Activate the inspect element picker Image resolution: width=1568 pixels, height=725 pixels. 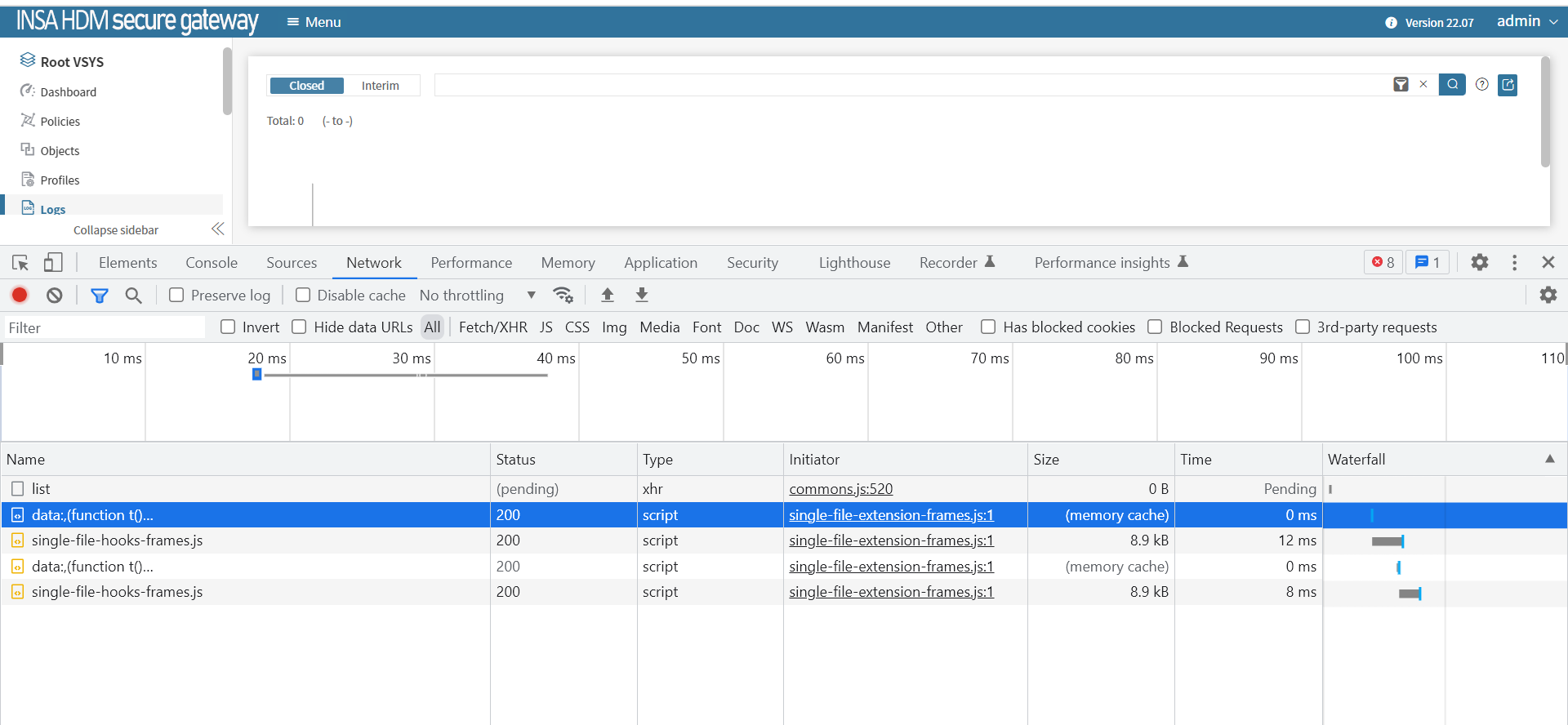tap(20, 262)
